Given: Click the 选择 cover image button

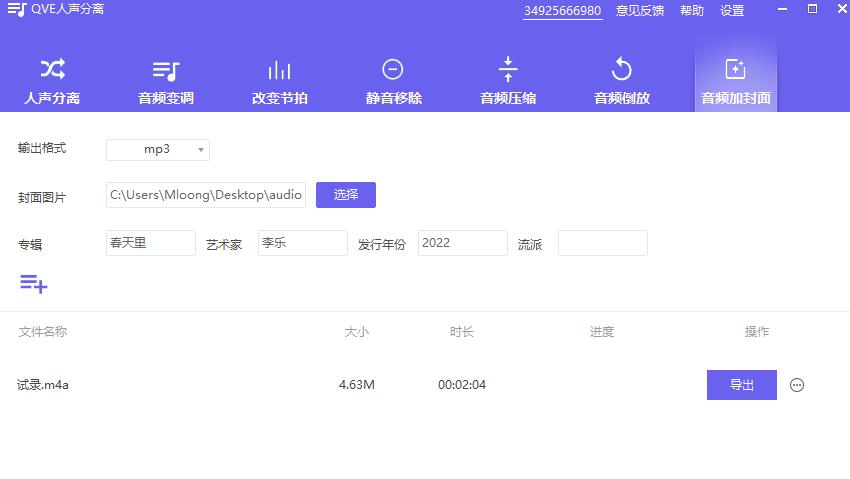Looking at the screenshot, I should click(x=346, y=195).
